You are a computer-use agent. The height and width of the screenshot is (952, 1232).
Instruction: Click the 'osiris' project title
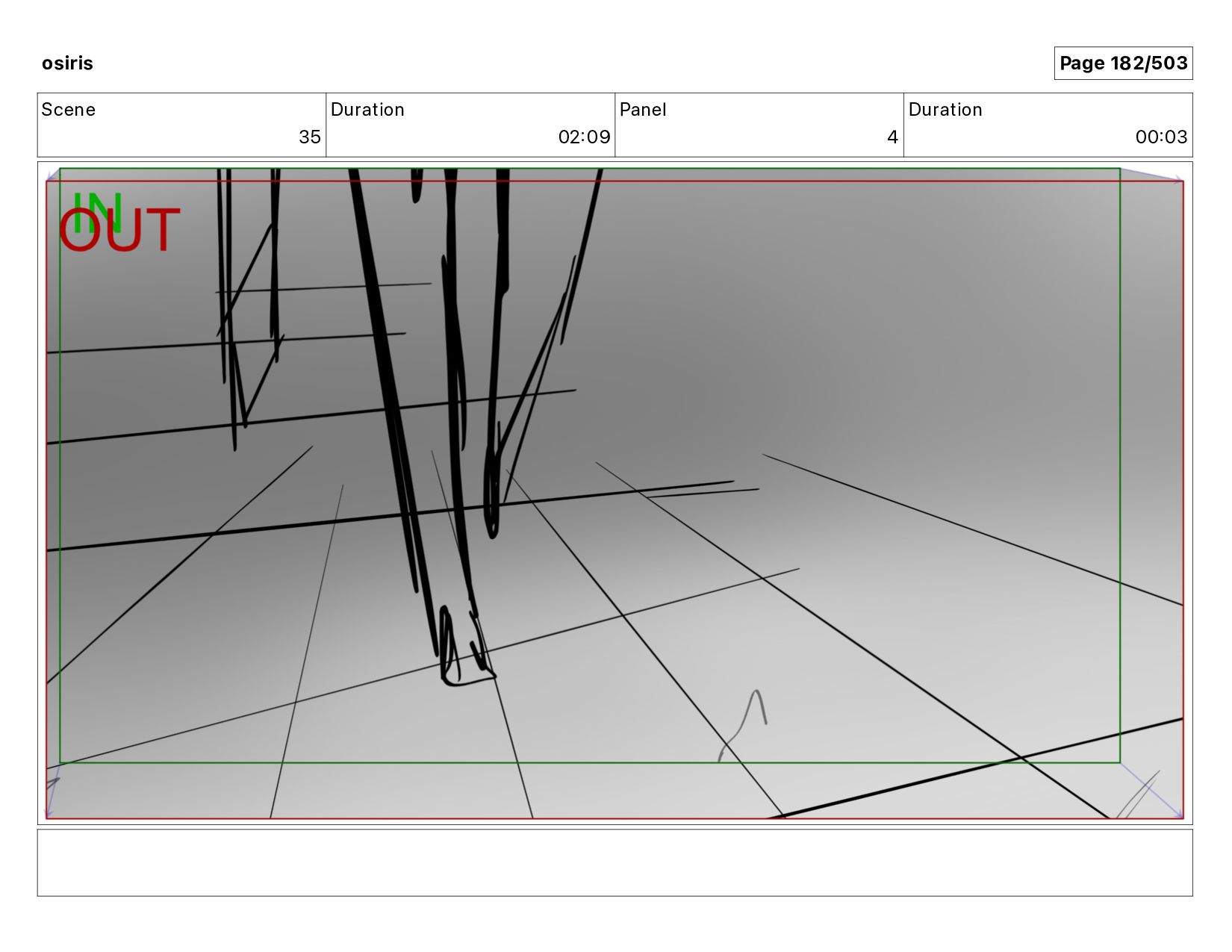67,63
